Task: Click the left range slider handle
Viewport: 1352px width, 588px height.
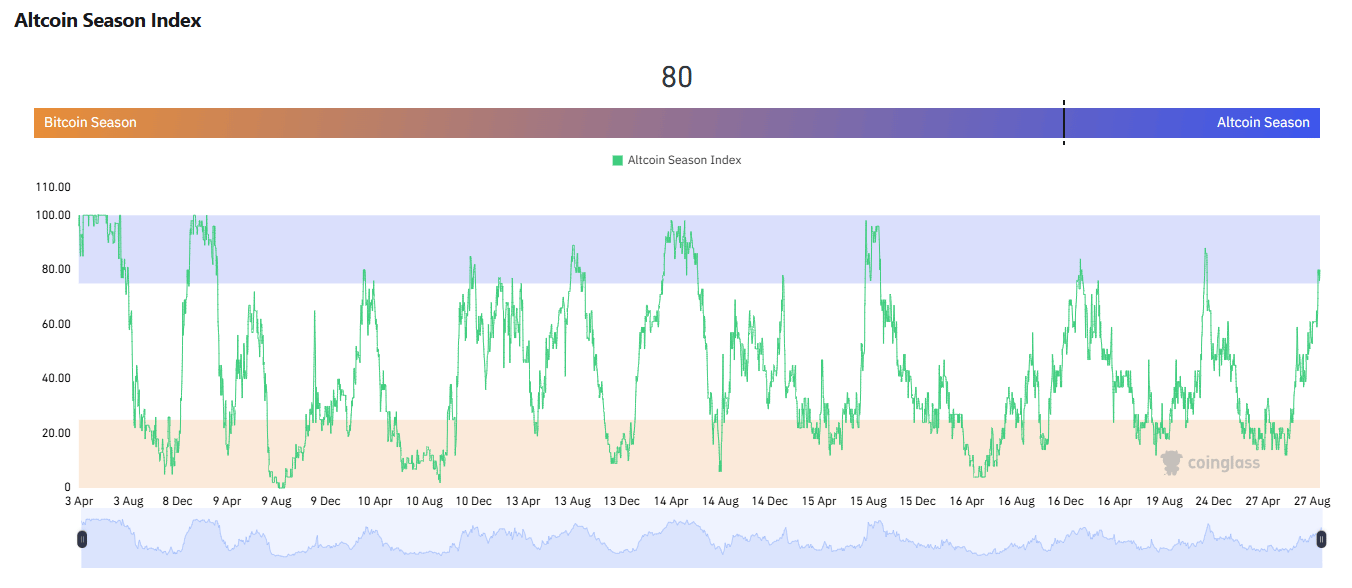Action: (83, 539)
